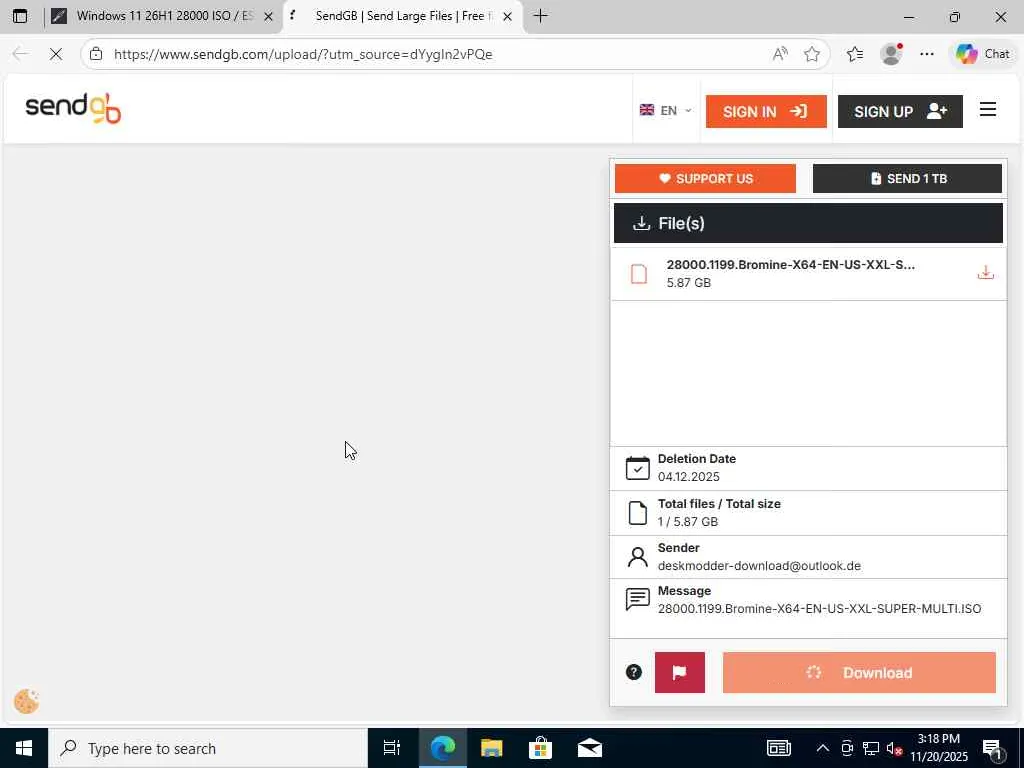1024x768 pixels.
Task: Open File Explorer from the taskbar
Action: (x=491, y=748)
